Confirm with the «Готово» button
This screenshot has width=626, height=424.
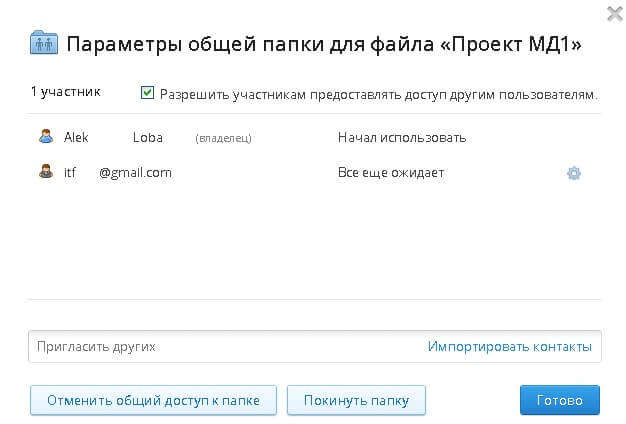(559, 400)
